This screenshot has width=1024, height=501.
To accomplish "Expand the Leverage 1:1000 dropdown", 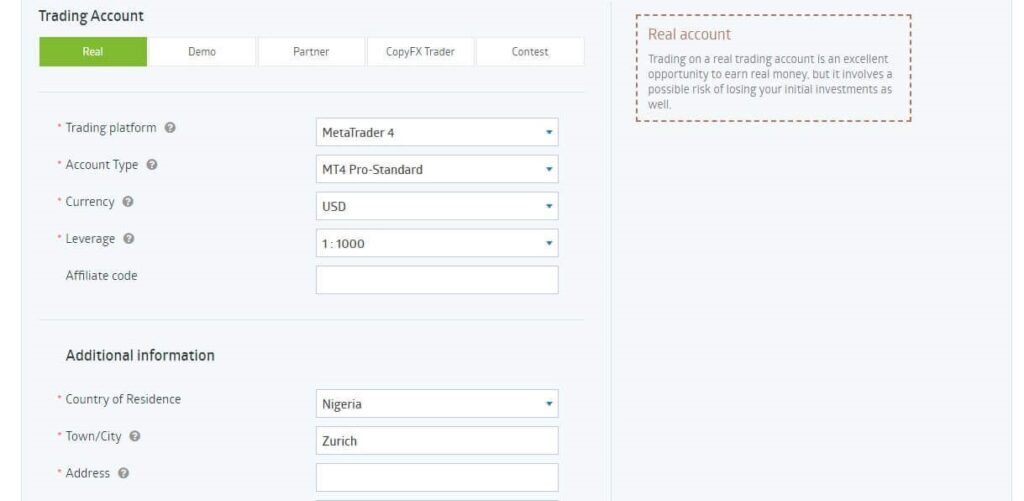I will point(437,243).
